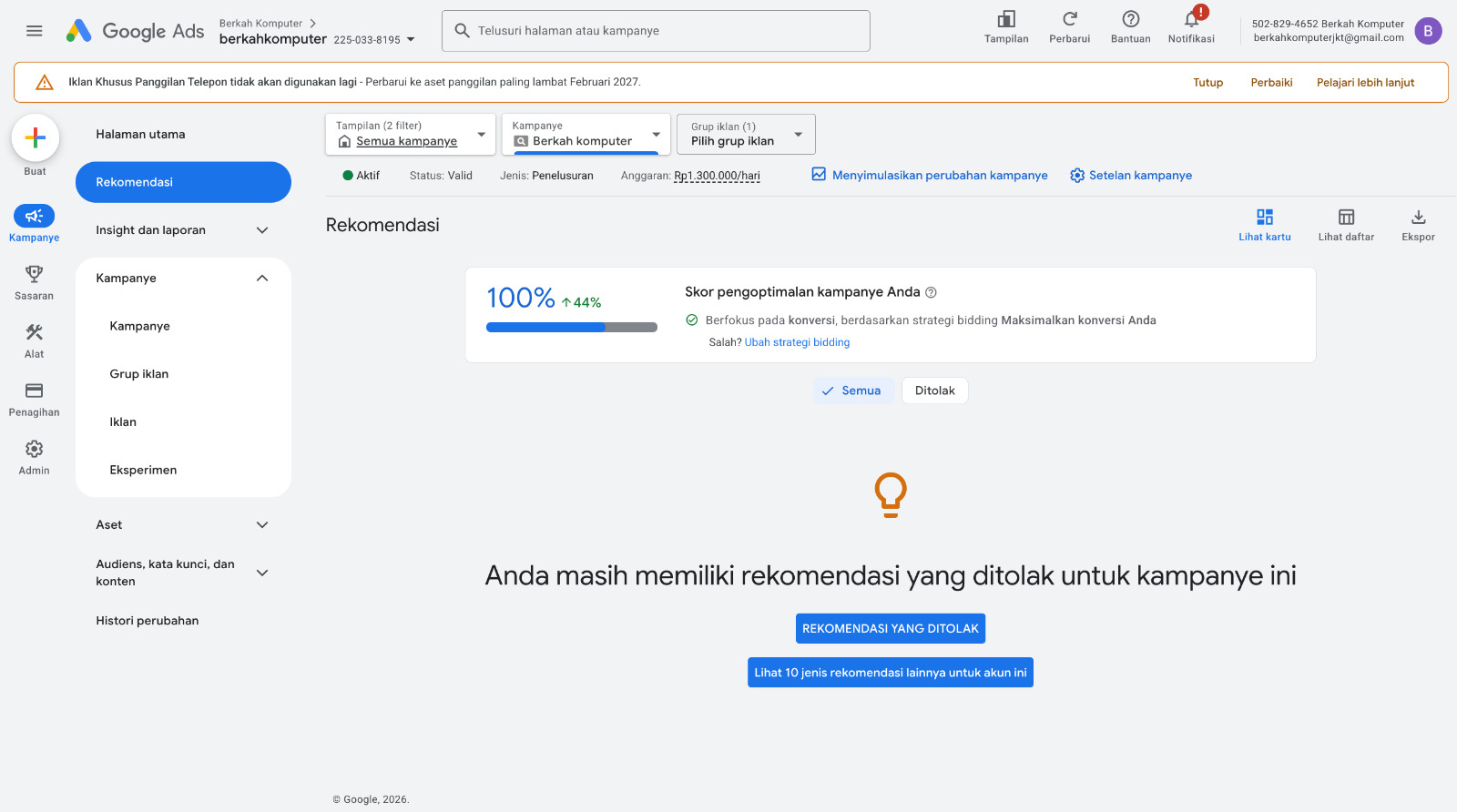Click Tutup in the warning banner
The height and width of the screenshot is (812, 1457).
point(1208,83)
